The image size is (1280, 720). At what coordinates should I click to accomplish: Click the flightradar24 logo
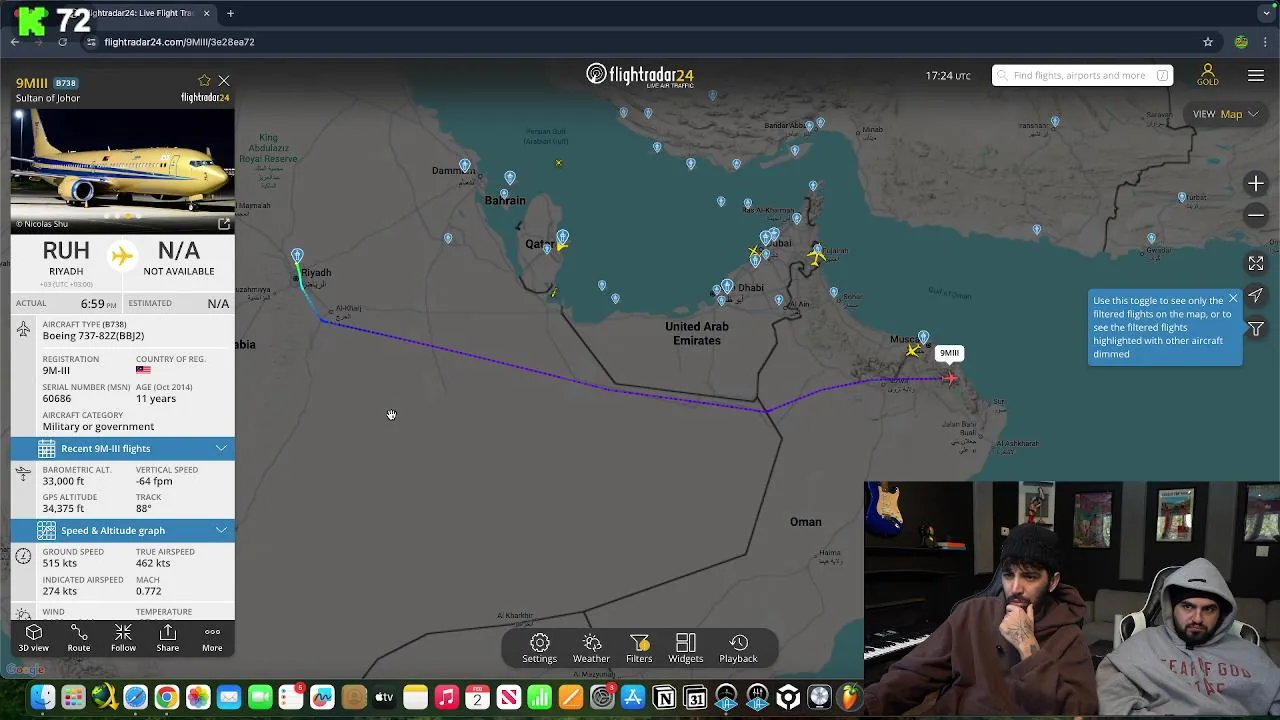pyautogui.click(x=640, y=76)
